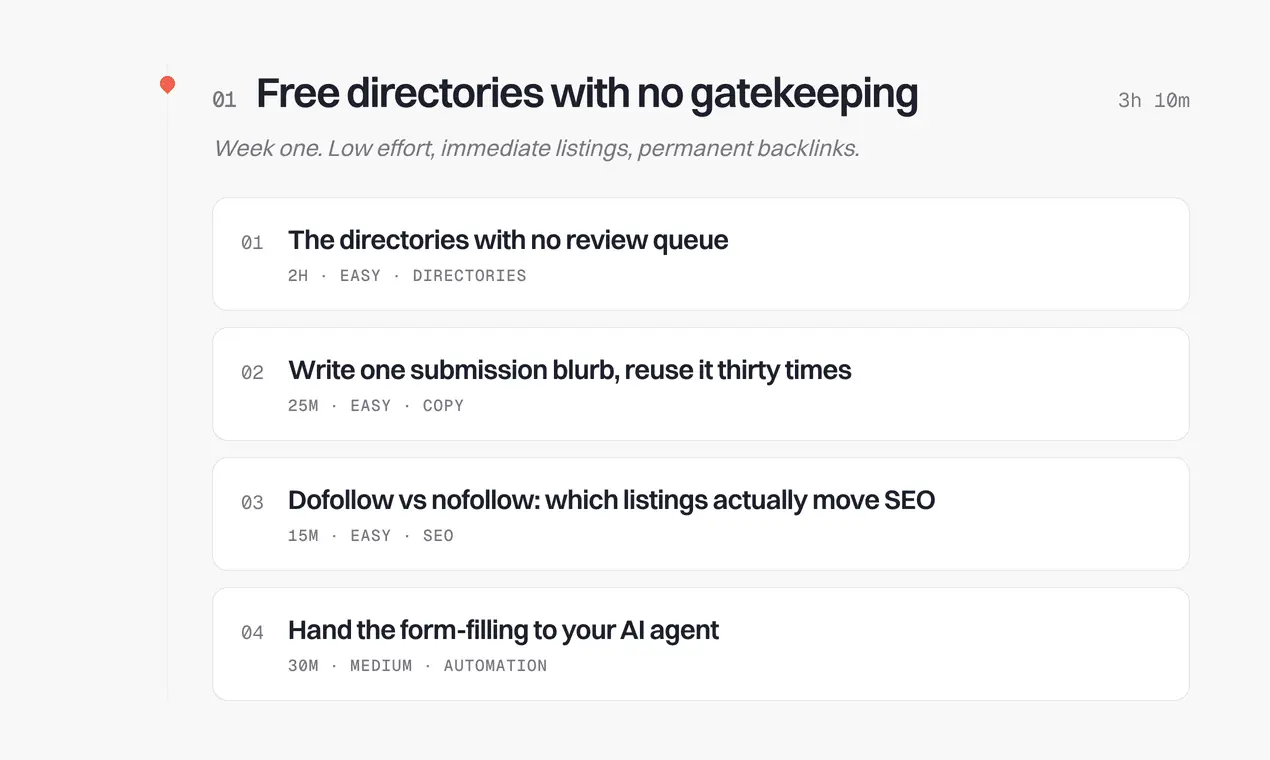1270x760 pixels.
Task: Click the 3h 10m duration label
Action: 1154,100
